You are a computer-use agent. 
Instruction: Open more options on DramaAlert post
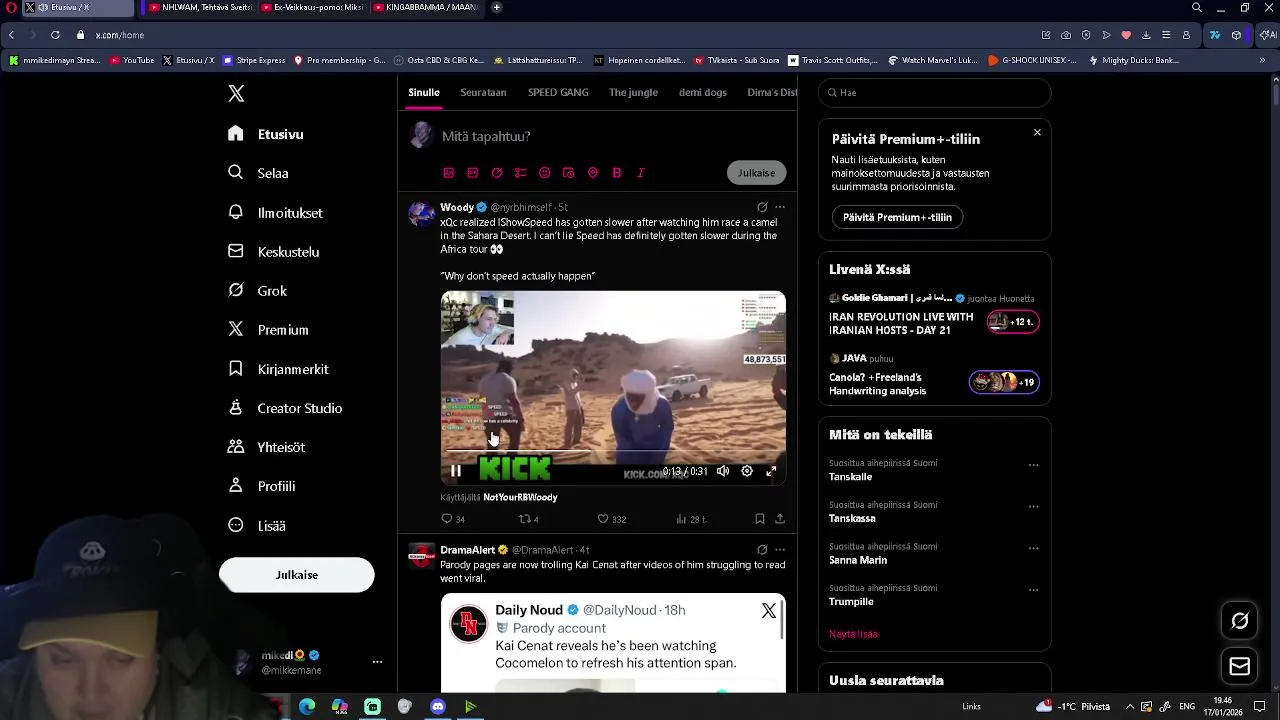click(x=780, y=550)
